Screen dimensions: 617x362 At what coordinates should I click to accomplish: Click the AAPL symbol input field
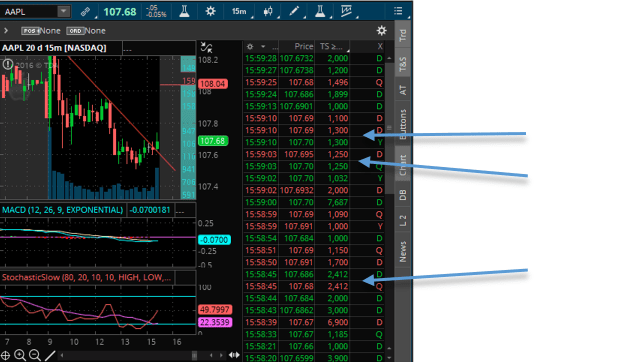point(30,11)
